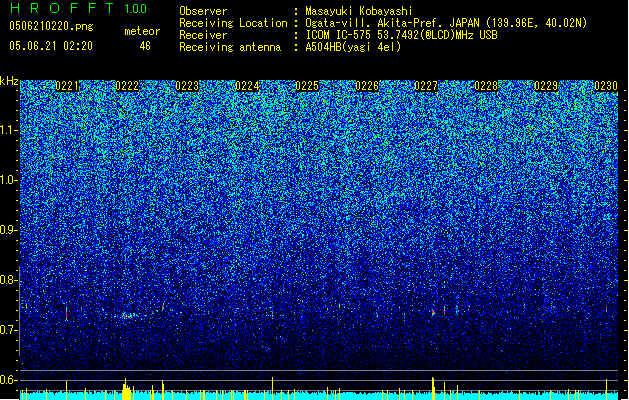
Task: Click the 0.8 kHz axis tick label
Action: click(9, 280)
